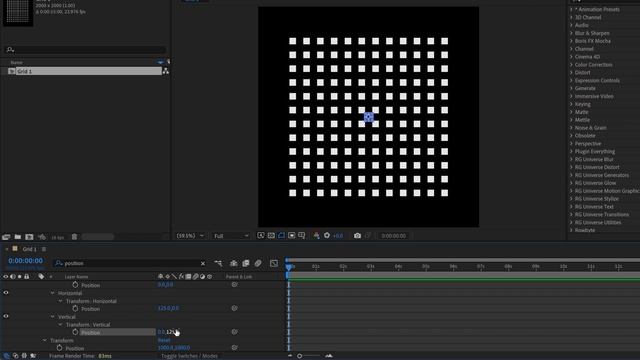This screenshot has height=360, width=640.
Task: Click the Reset Exposure icon
Action: pos(327,236)
